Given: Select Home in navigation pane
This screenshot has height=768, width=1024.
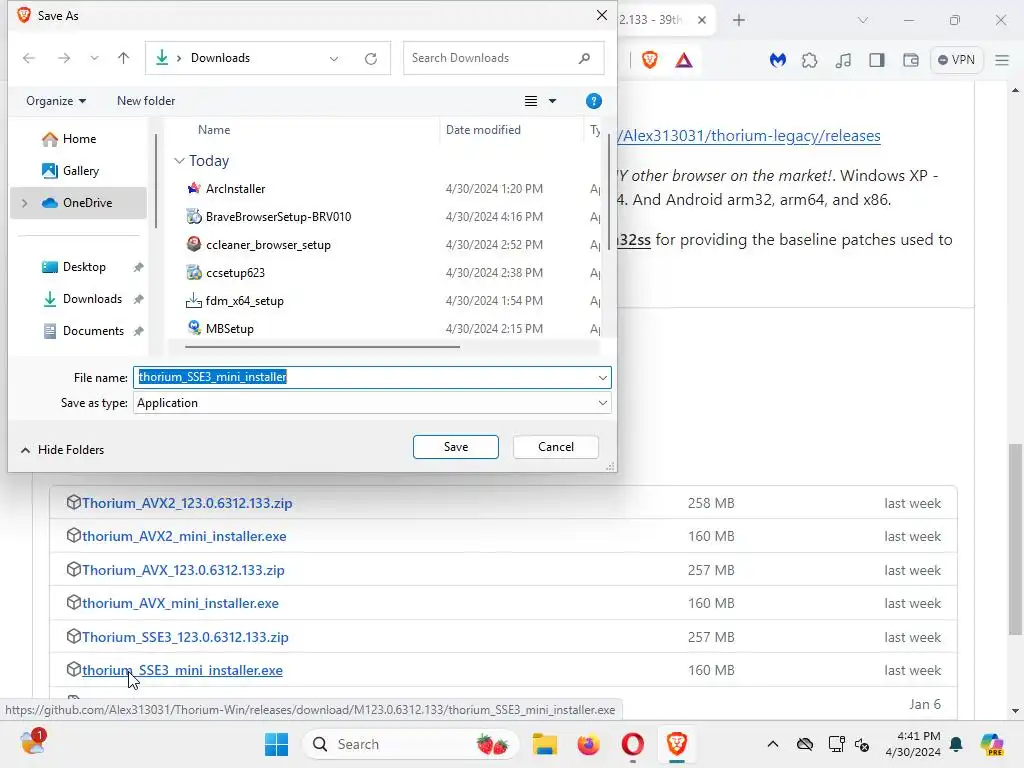Looking at the screenshot, I should [x=78, y=138].
